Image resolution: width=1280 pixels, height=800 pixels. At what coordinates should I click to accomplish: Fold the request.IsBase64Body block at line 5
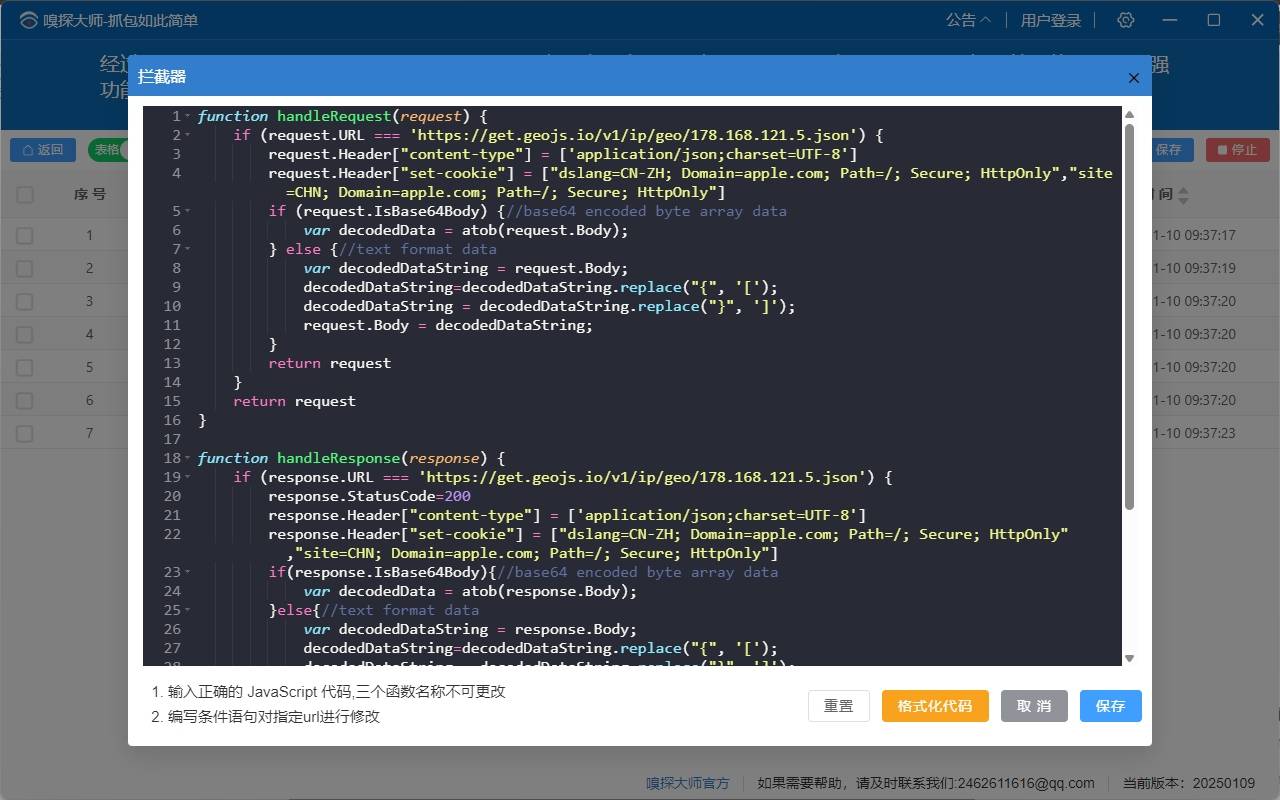click(x=188, y=211)
